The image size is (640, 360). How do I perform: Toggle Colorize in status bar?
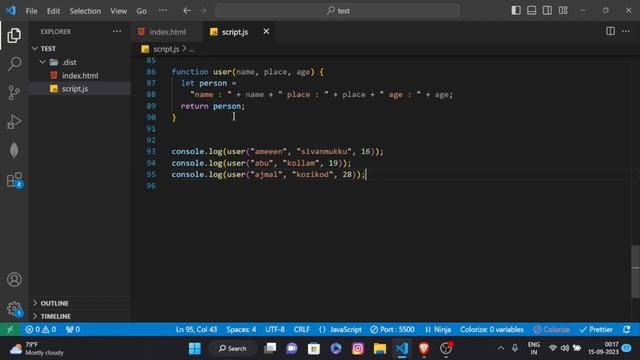551,329
